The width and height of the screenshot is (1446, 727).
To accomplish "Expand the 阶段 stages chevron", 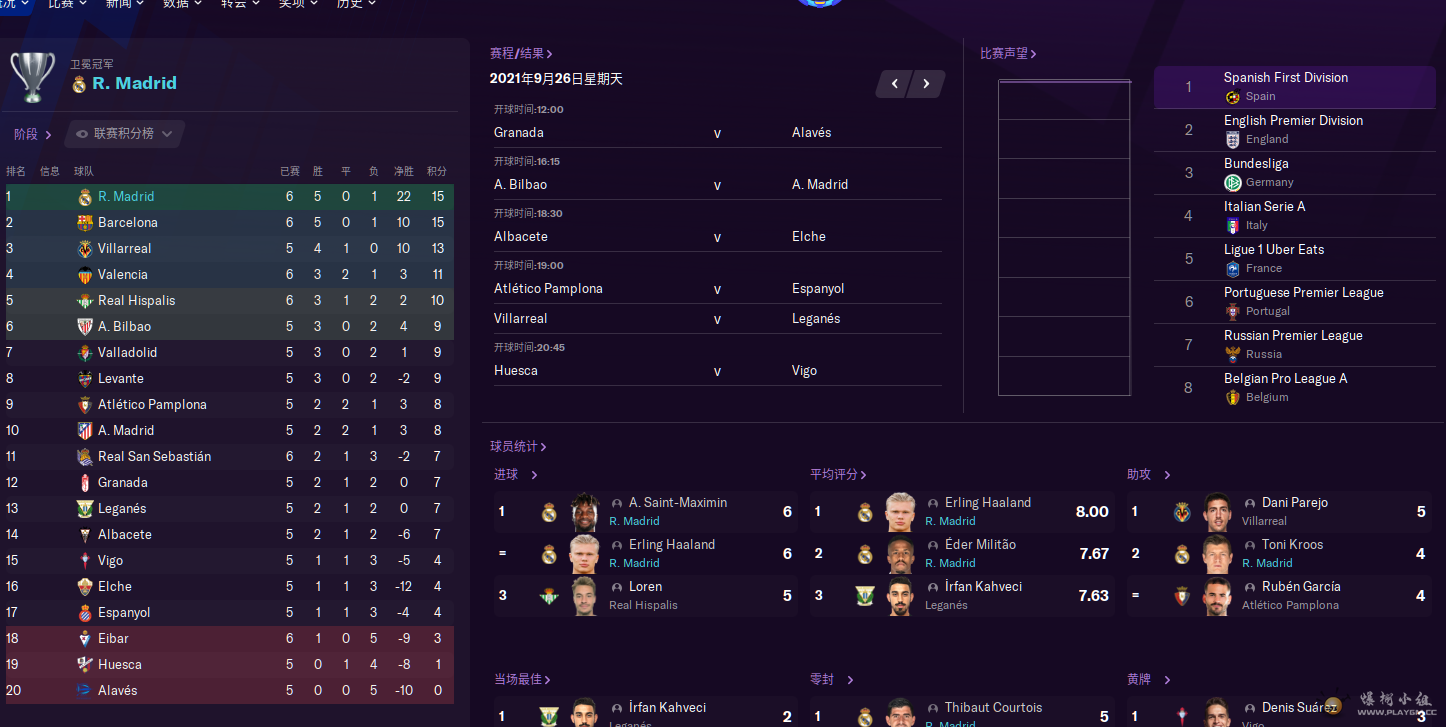I will pos(48,135).
